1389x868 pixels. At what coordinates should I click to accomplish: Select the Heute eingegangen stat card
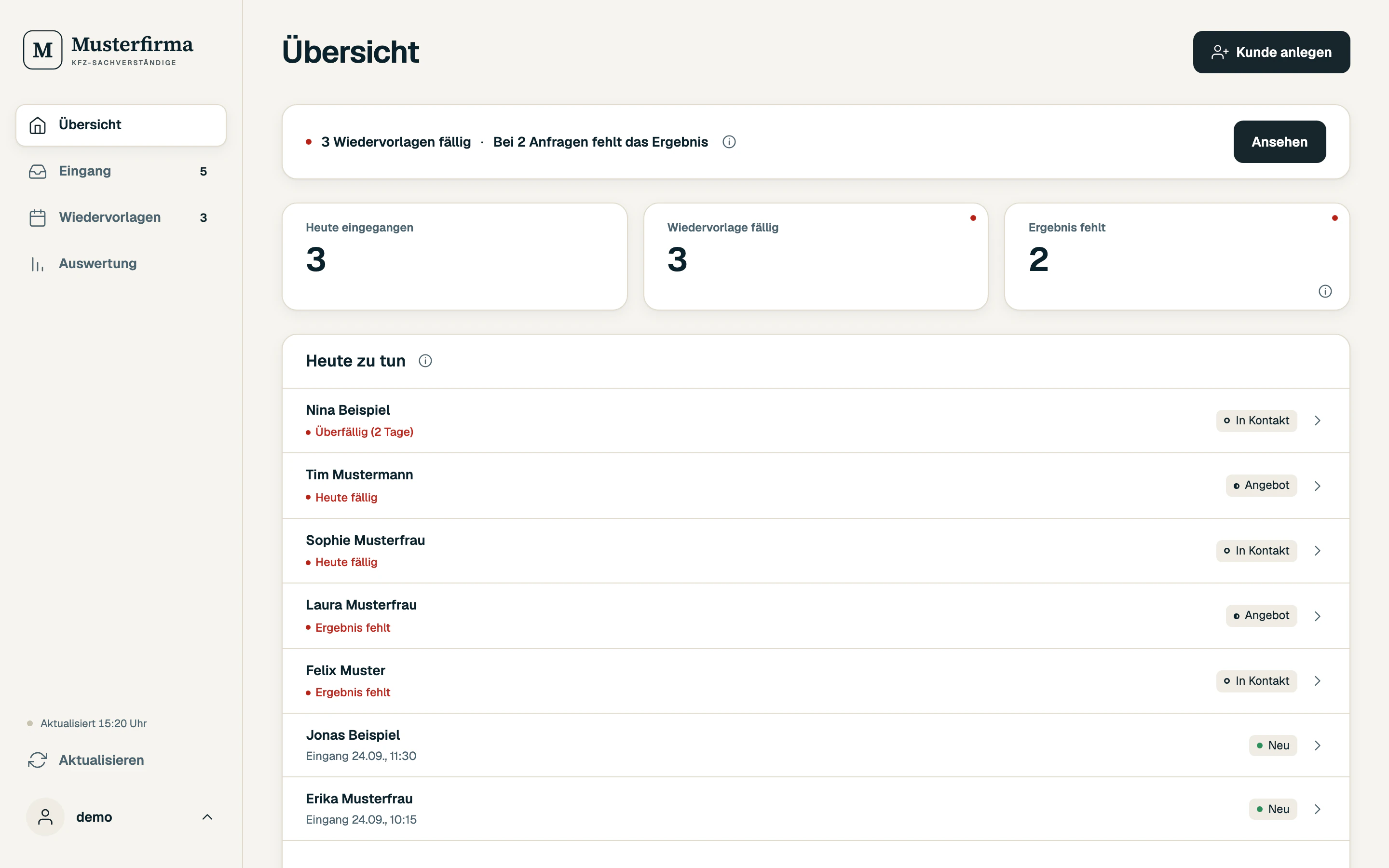(x=455, y=257)
